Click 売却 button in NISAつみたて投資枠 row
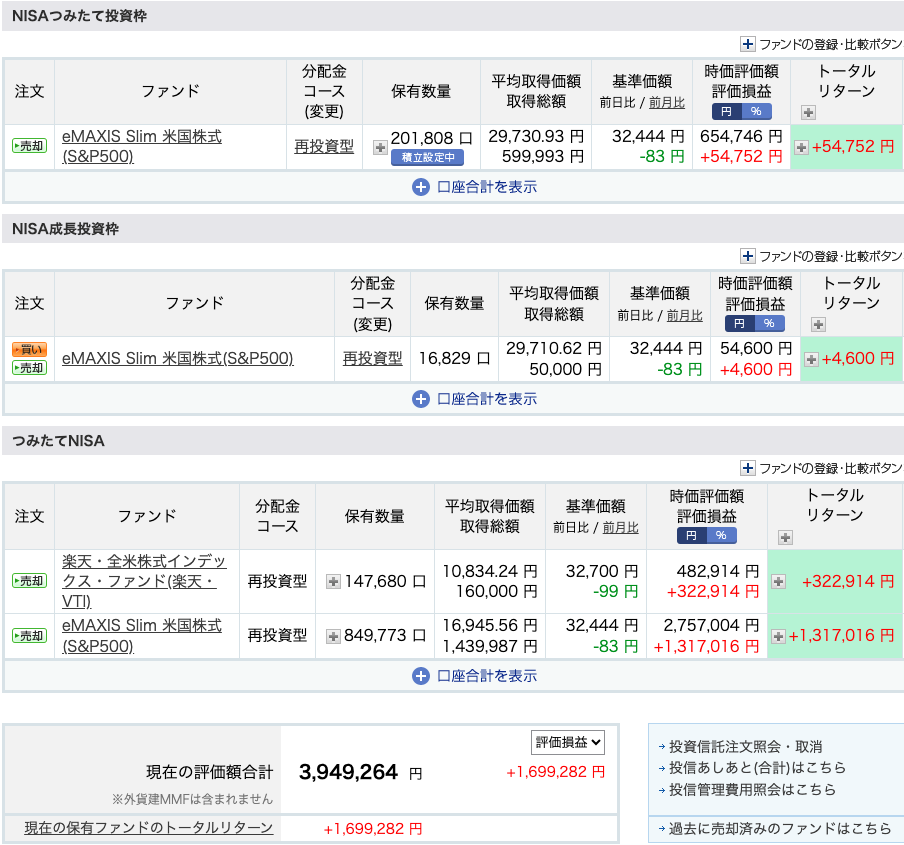 (x=29, y=146)
